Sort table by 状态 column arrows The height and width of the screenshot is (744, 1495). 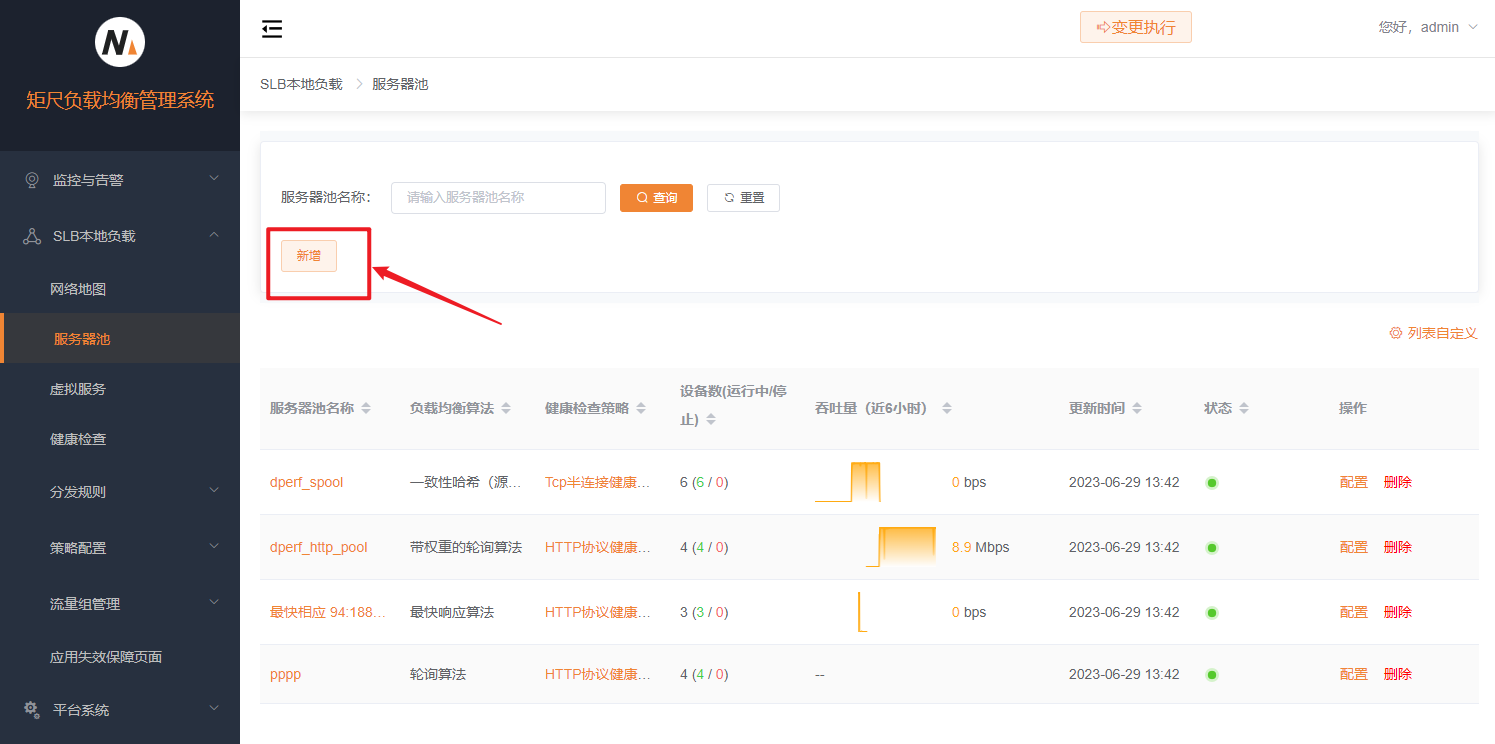1244,409
